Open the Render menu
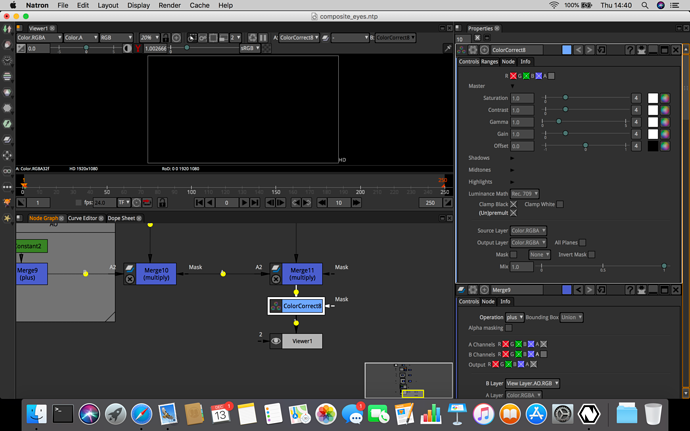Viewport: 690px width, 431px height. pyautogui.click(x=169, y=5)
